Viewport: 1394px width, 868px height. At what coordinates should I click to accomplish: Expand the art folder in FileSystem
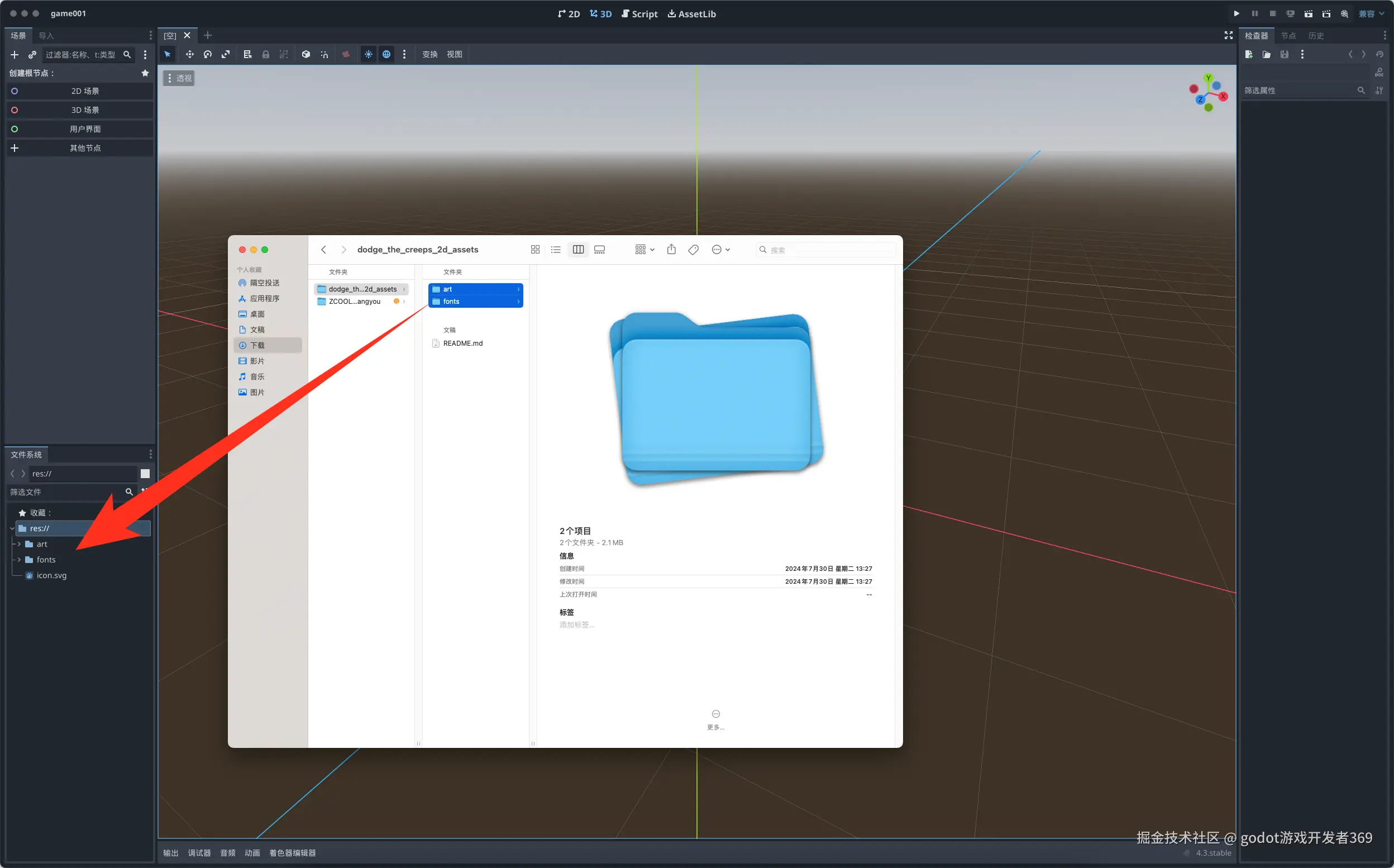tap(19, 543)
